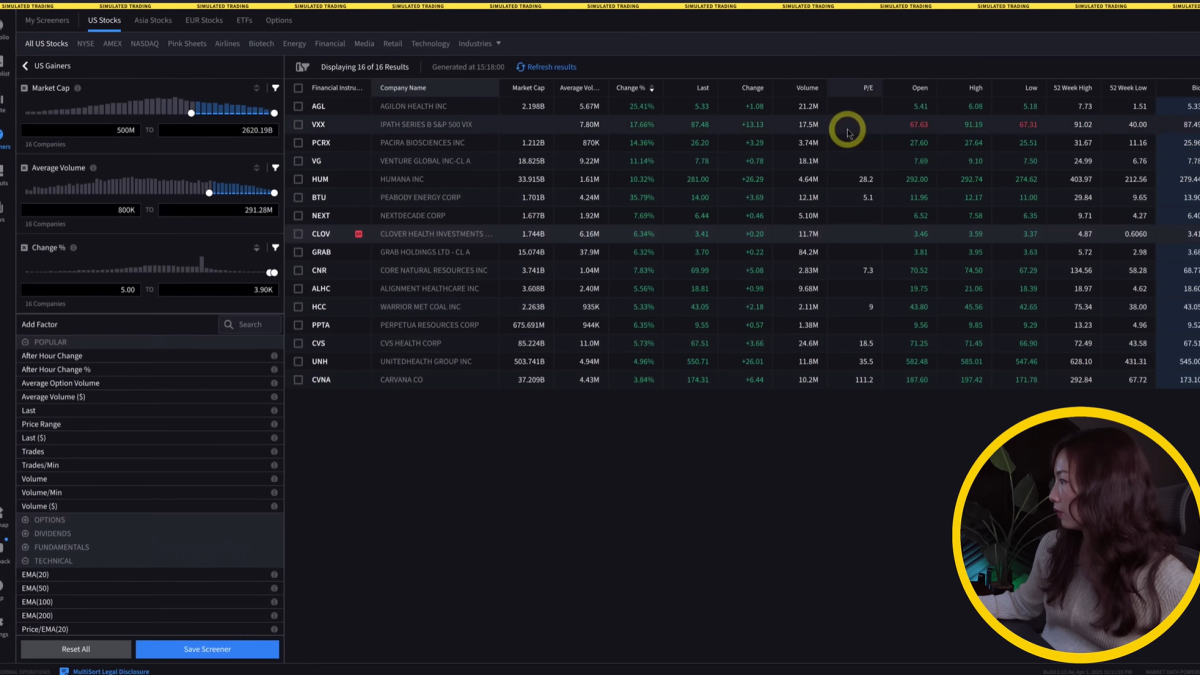The height and width of the screenshot is (675, 1200).
Task: Click the Refresh results link
Action: (x=546, y=67)
